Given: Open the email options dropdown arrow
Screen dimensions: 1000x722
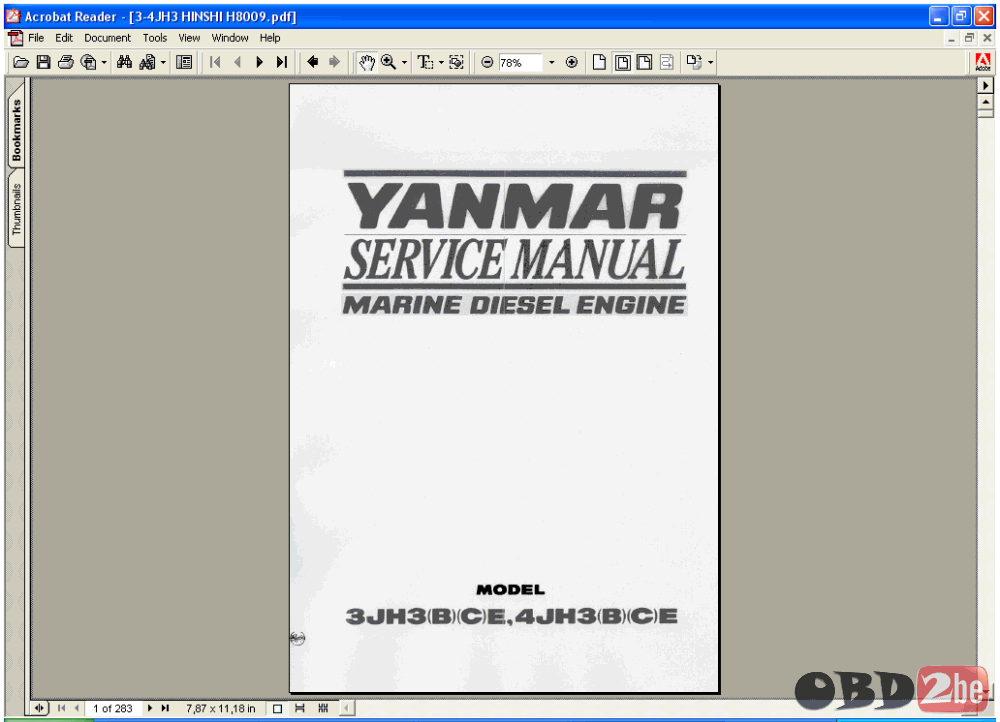Looking at the screenshot, I should [x=104, y=63].
